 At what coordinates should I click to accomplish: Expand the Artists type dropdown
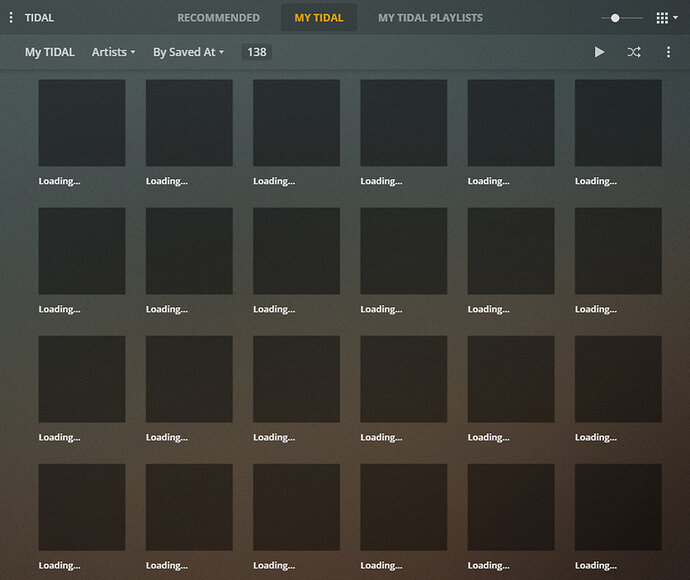tap(113, 52)
